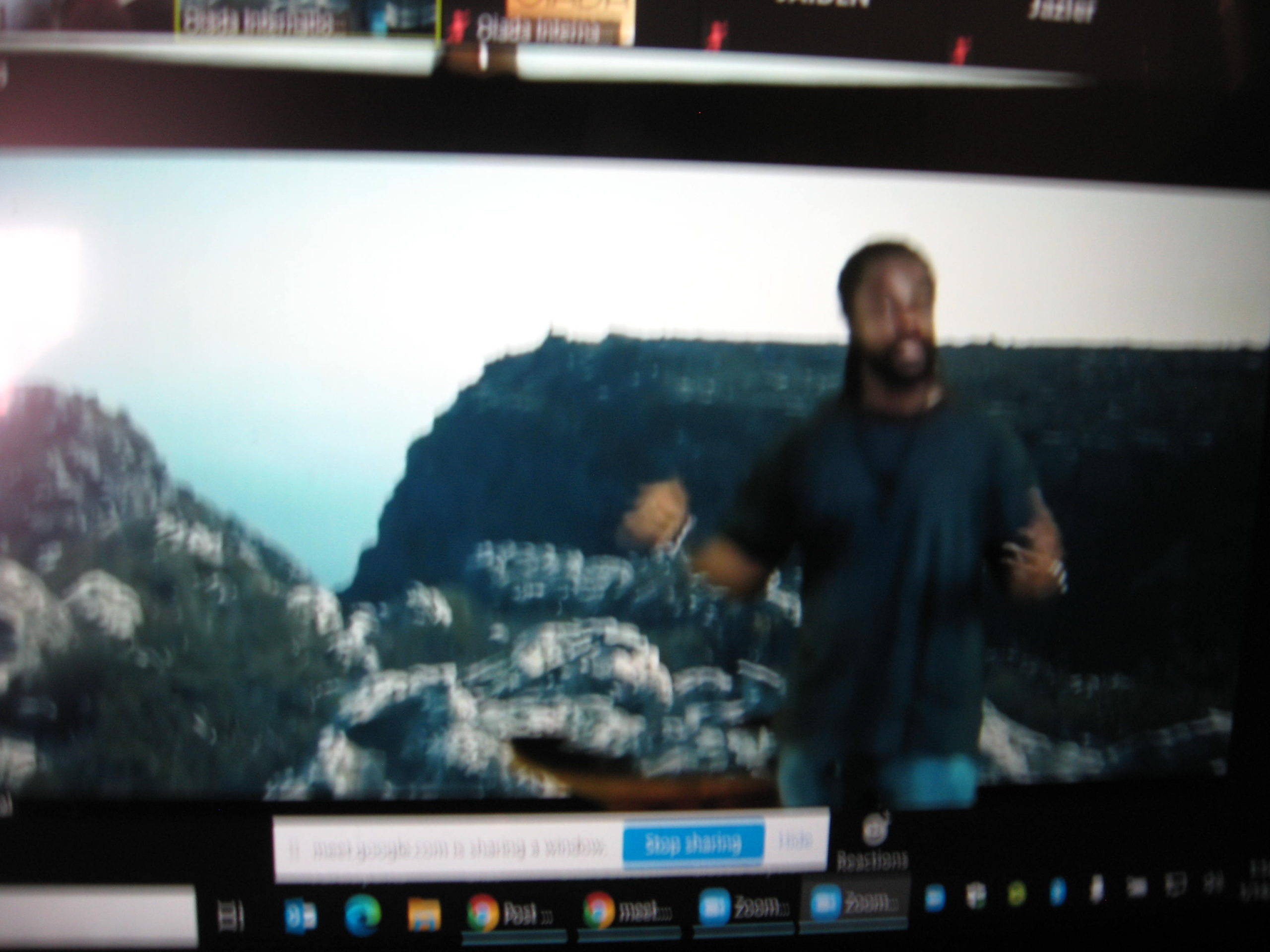Select the participant thumbnail with orange picture
The image size is (1270, 952).
[570, 20]
